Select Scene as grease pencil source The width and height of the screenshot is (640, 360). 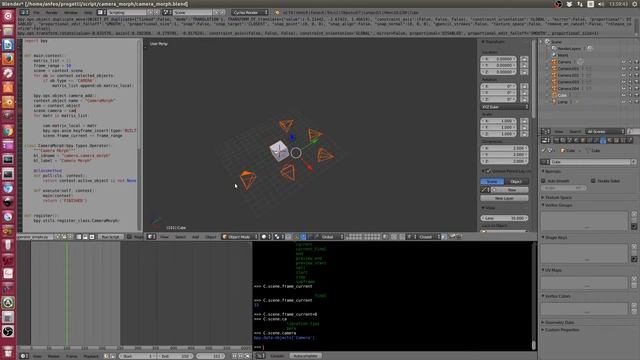coord(492,181)
